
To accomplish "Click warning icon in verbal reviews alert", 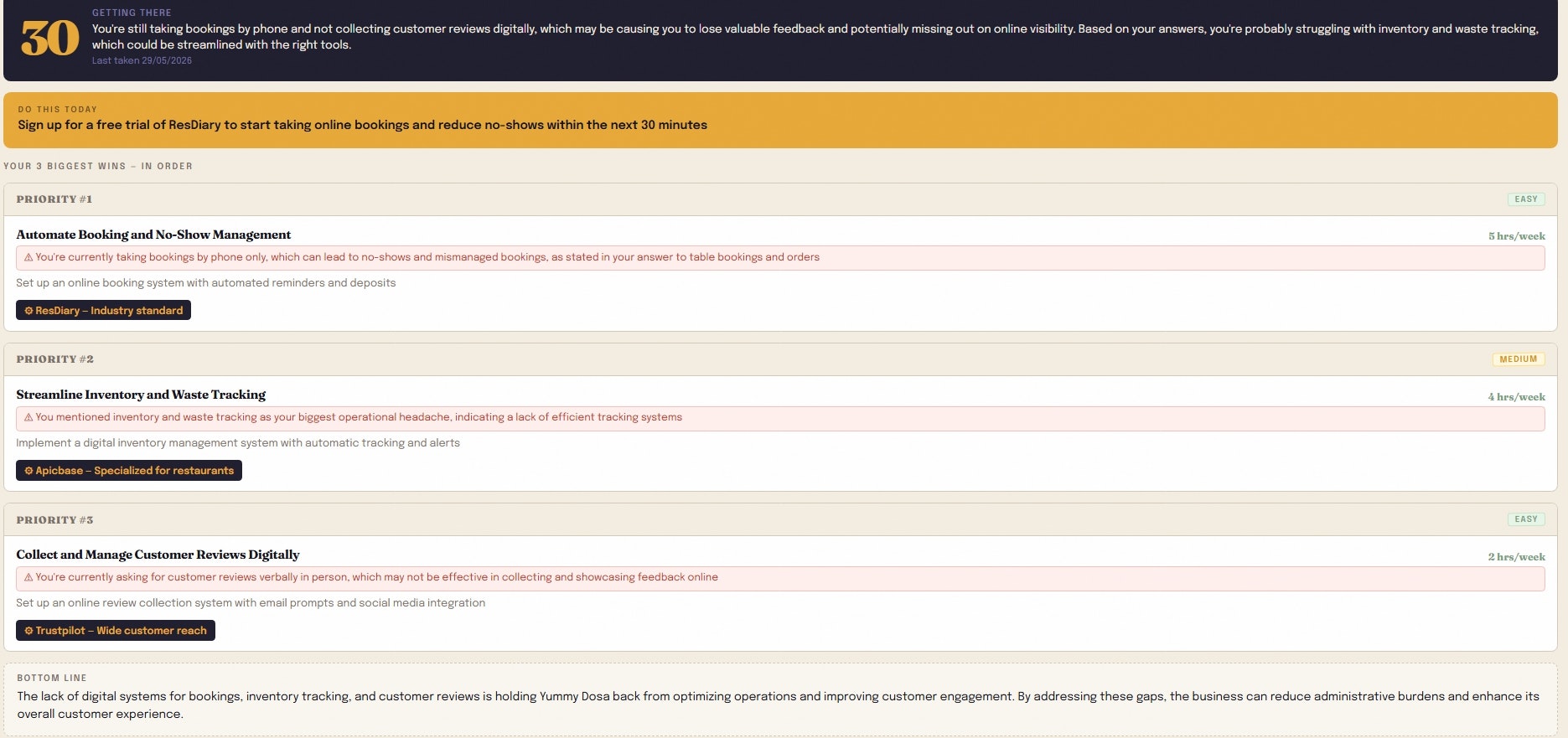I will click(28, 577).
